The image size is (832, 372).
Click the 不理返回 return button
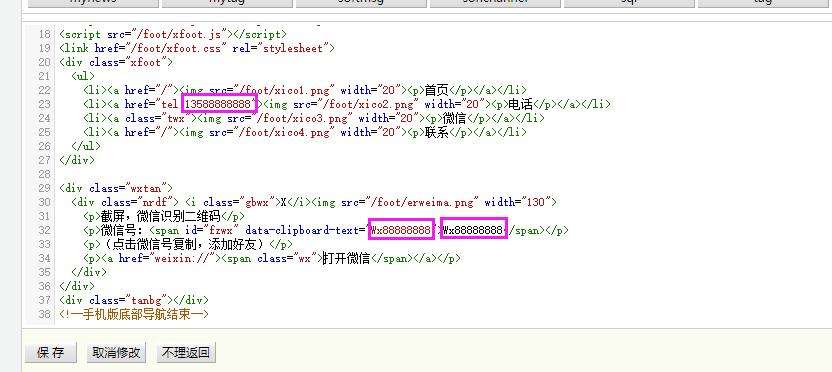tap(186, 352)
